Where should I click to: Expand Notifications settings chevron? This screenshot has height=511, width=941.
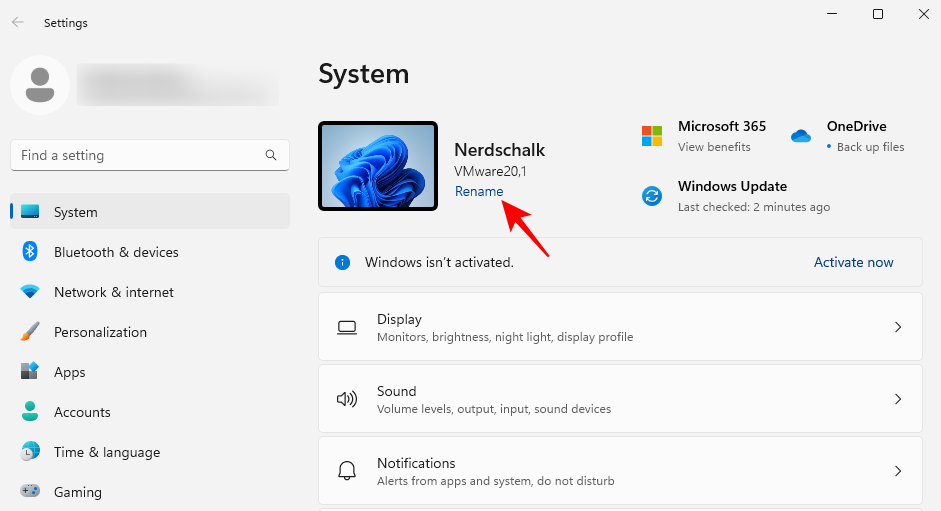pos(898,471)
